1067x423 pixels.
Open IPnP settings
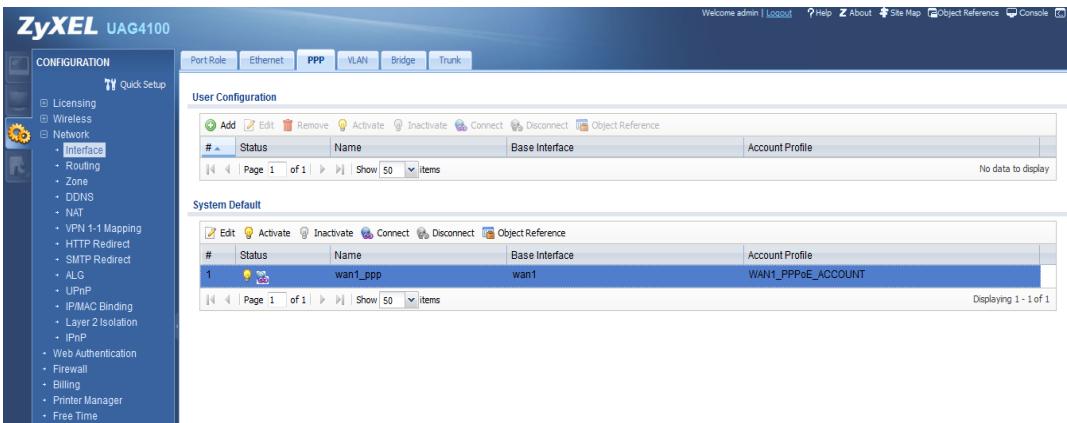click(x=76, y=338)
